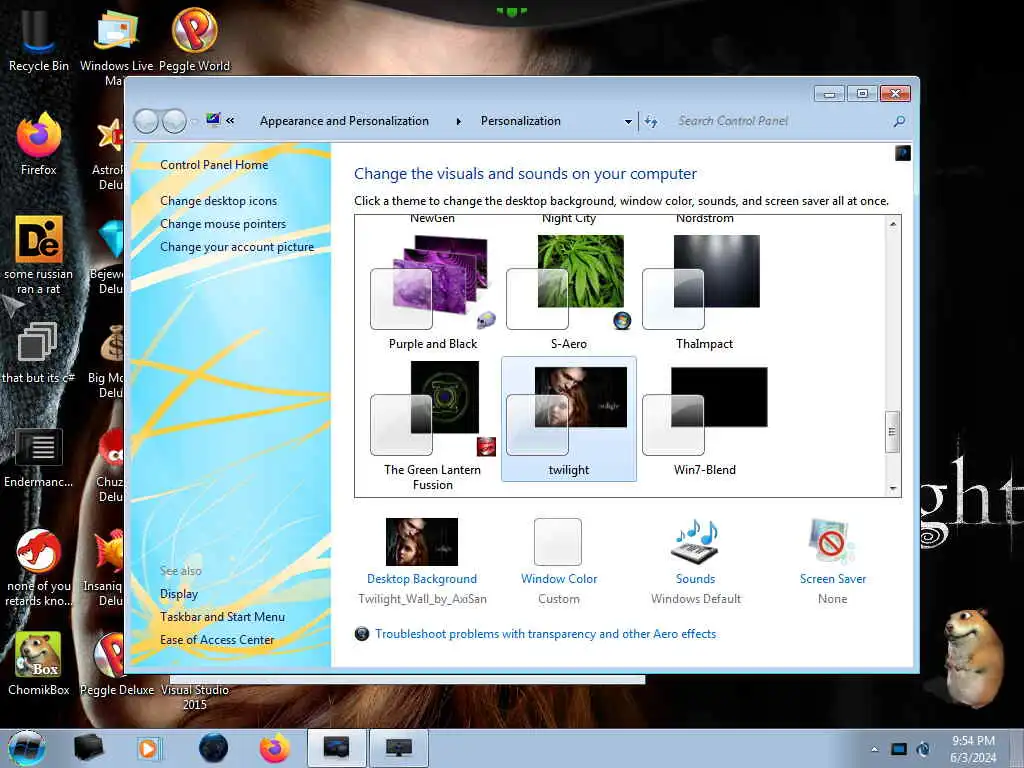The height and width of the screenshot is (768, 1024).
Task: Open Change mouse pointers link
Action: coord(223,223)
